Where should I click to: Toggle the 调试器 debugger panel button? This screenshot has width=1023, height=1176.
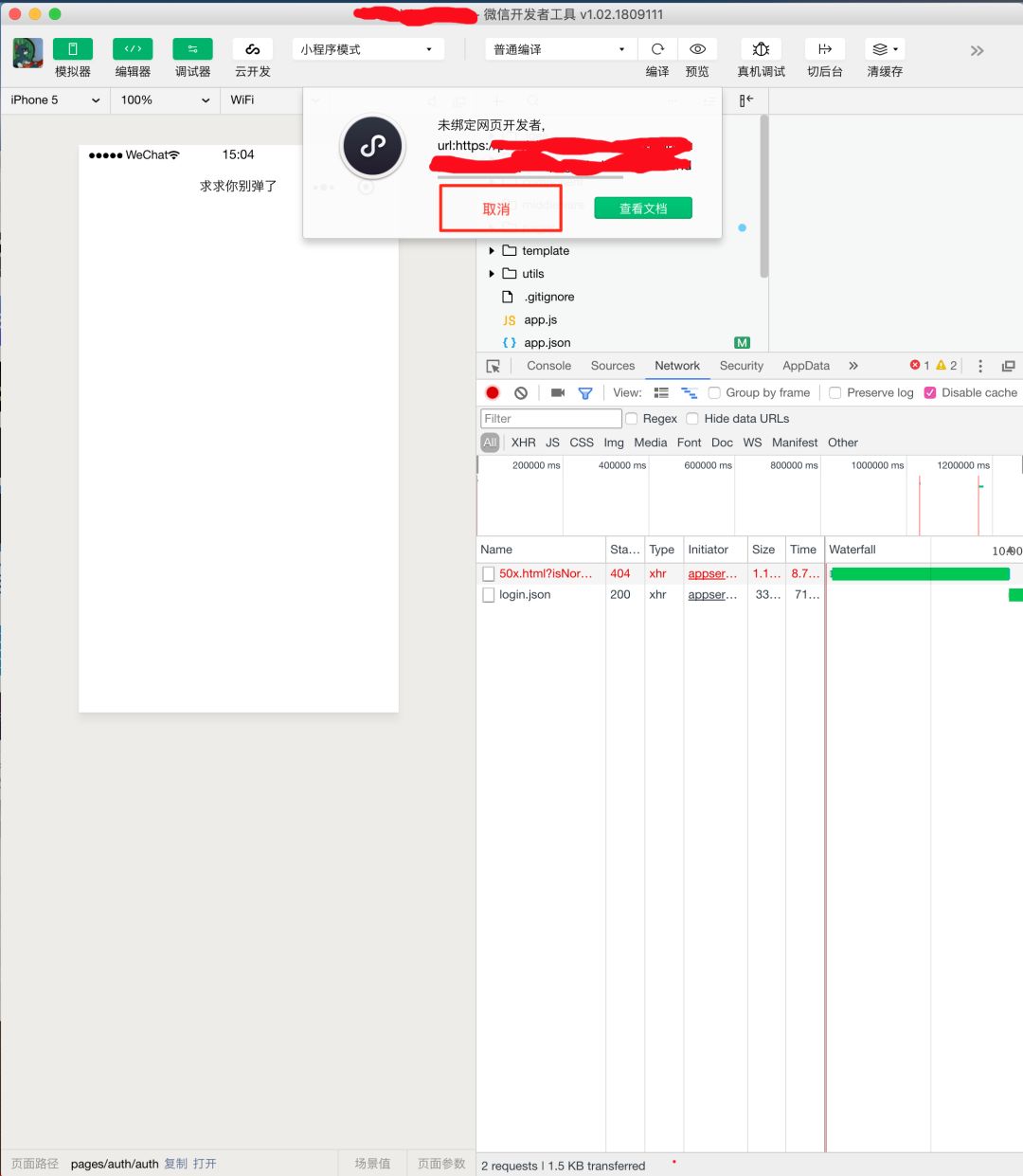coord(192,49)
